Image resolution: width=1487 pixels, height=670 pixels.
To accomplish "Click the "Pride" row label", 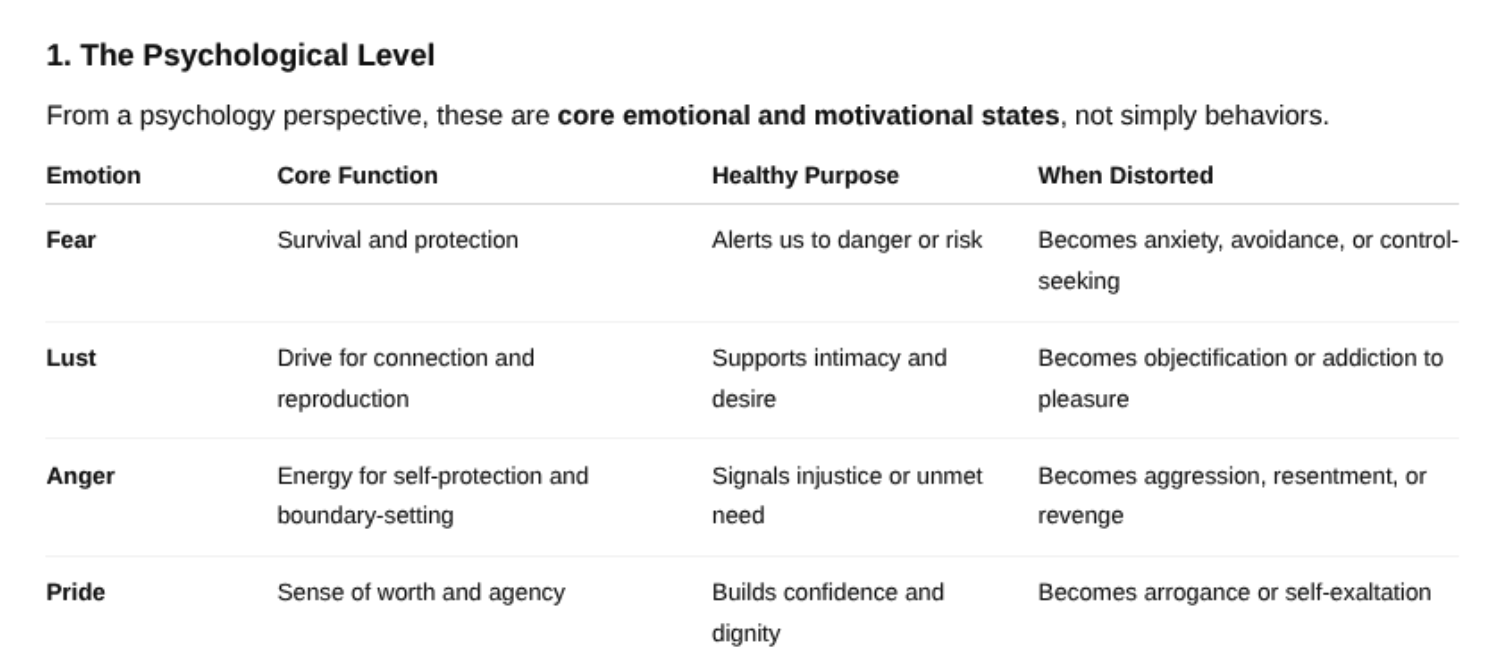I will click(76, 593).
